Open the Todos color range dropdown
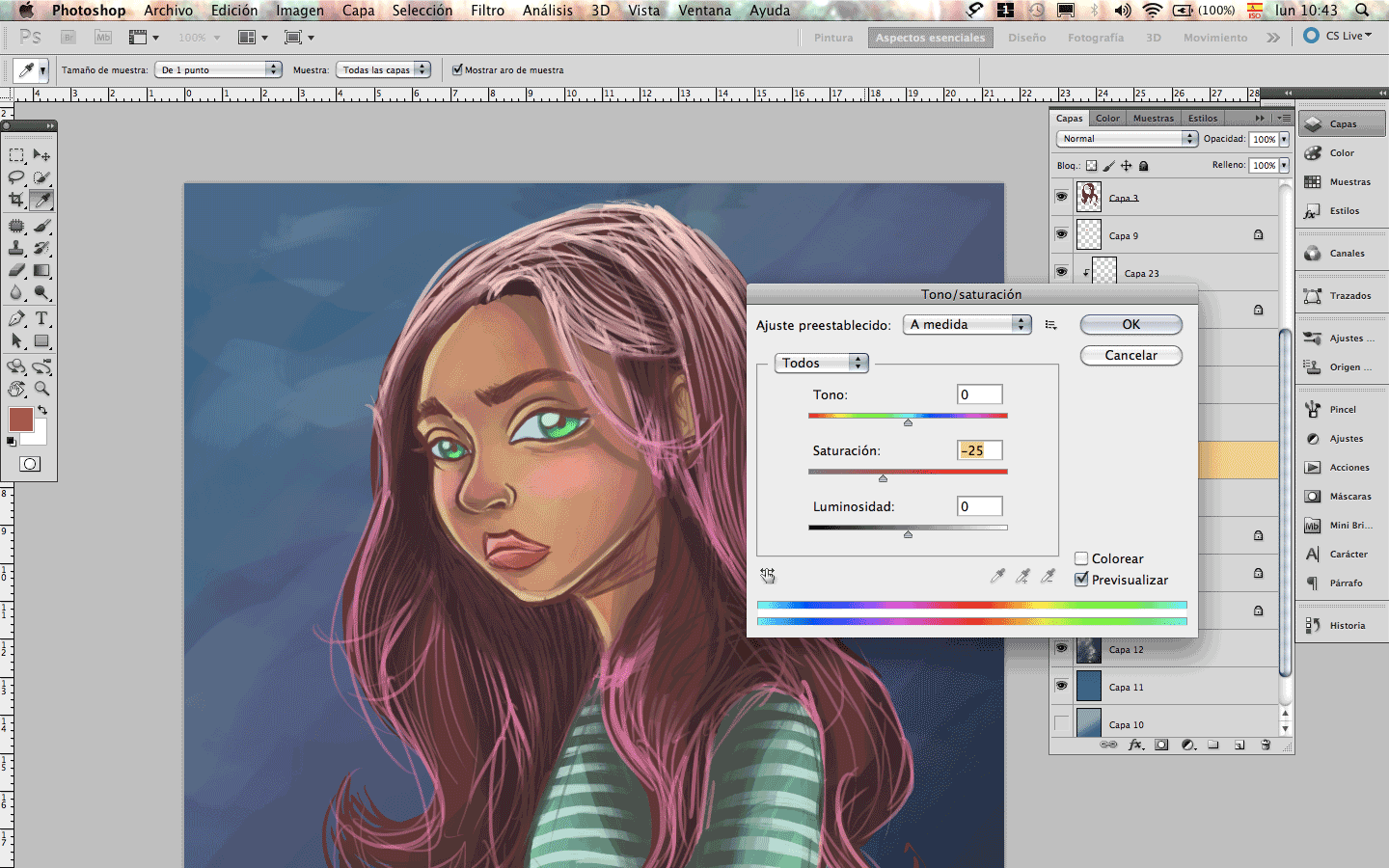 pyautogui.click(x=822, y=363)
